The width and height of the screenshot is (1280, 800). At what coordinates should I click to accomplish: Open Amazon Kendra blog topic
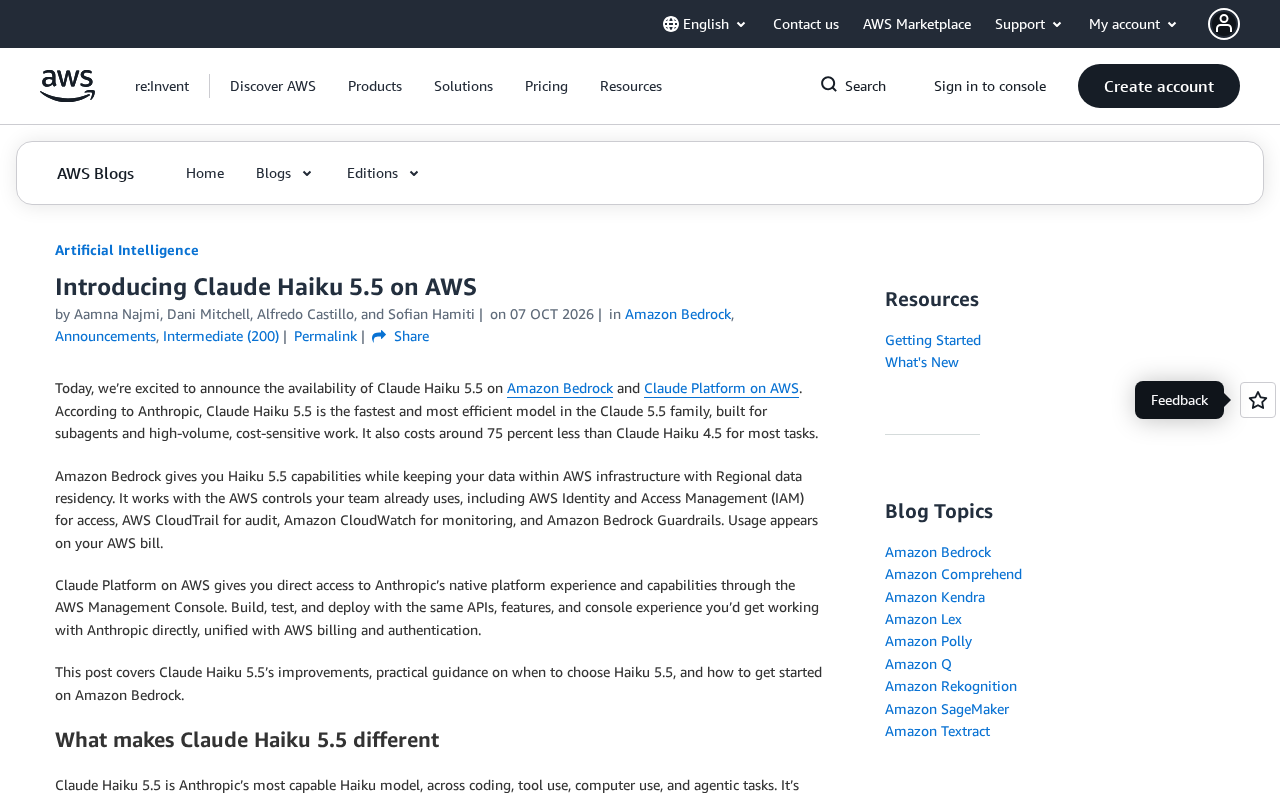[x=935, y=597]
